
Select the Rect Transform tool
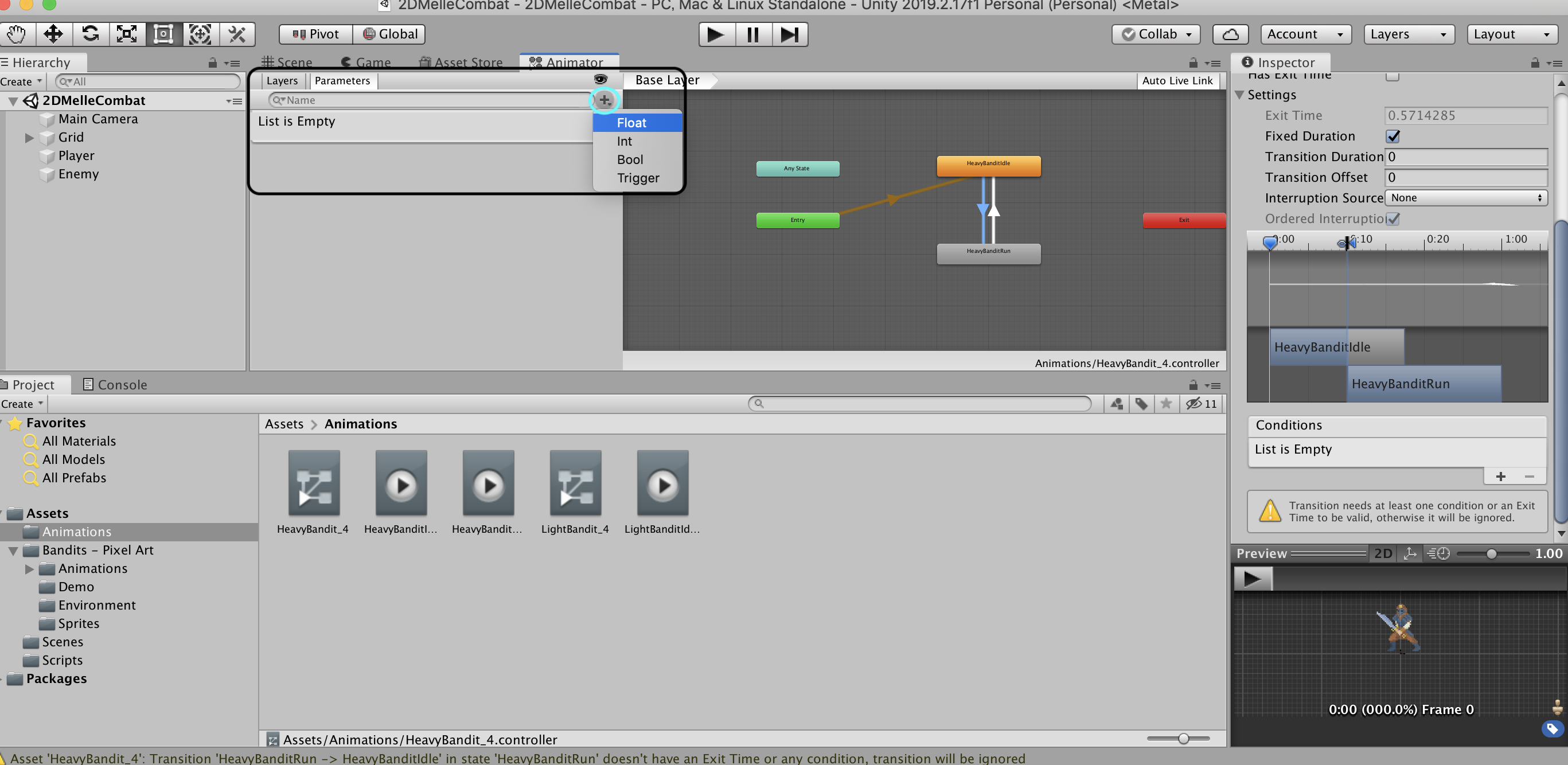coord(163,34)
